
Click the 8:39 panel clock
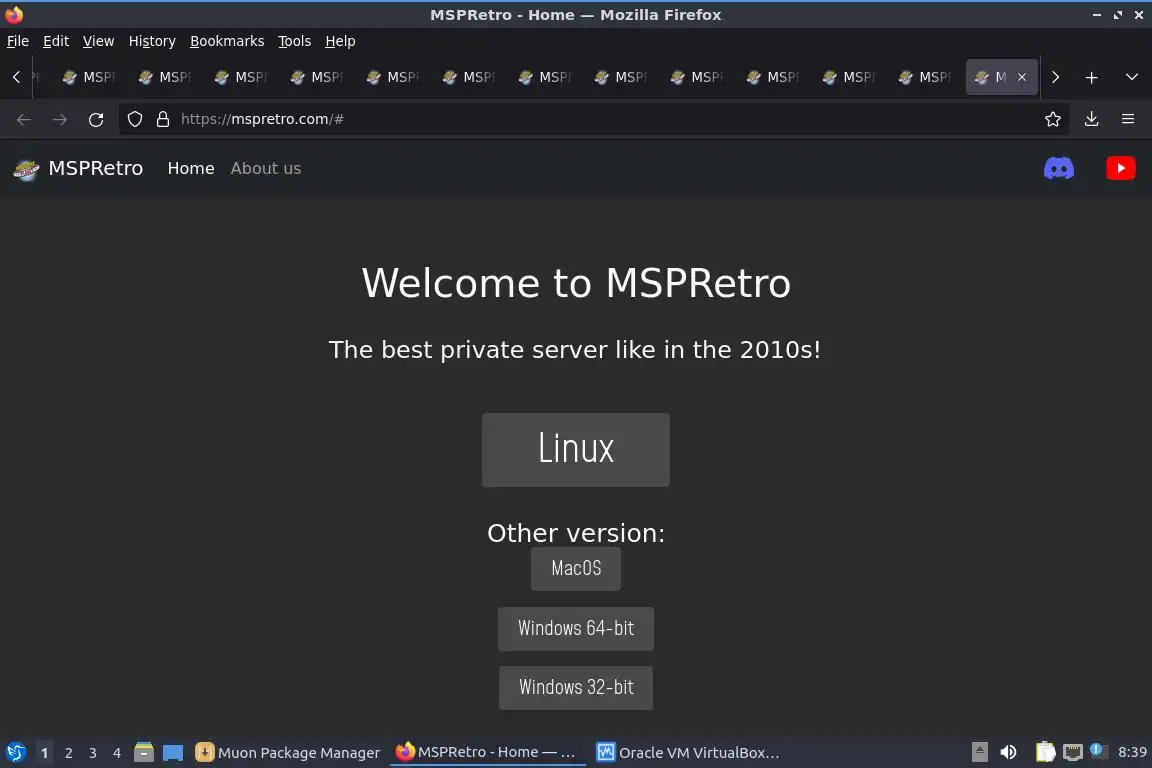coord(1132,752)
